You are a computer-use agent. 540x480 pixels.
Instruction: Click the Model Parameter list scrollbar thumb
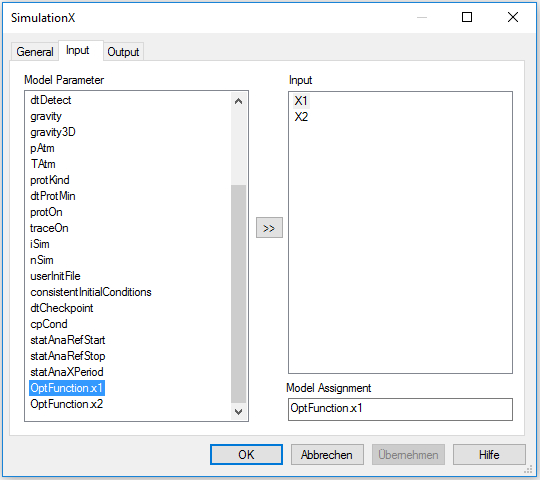click(238, 294)
